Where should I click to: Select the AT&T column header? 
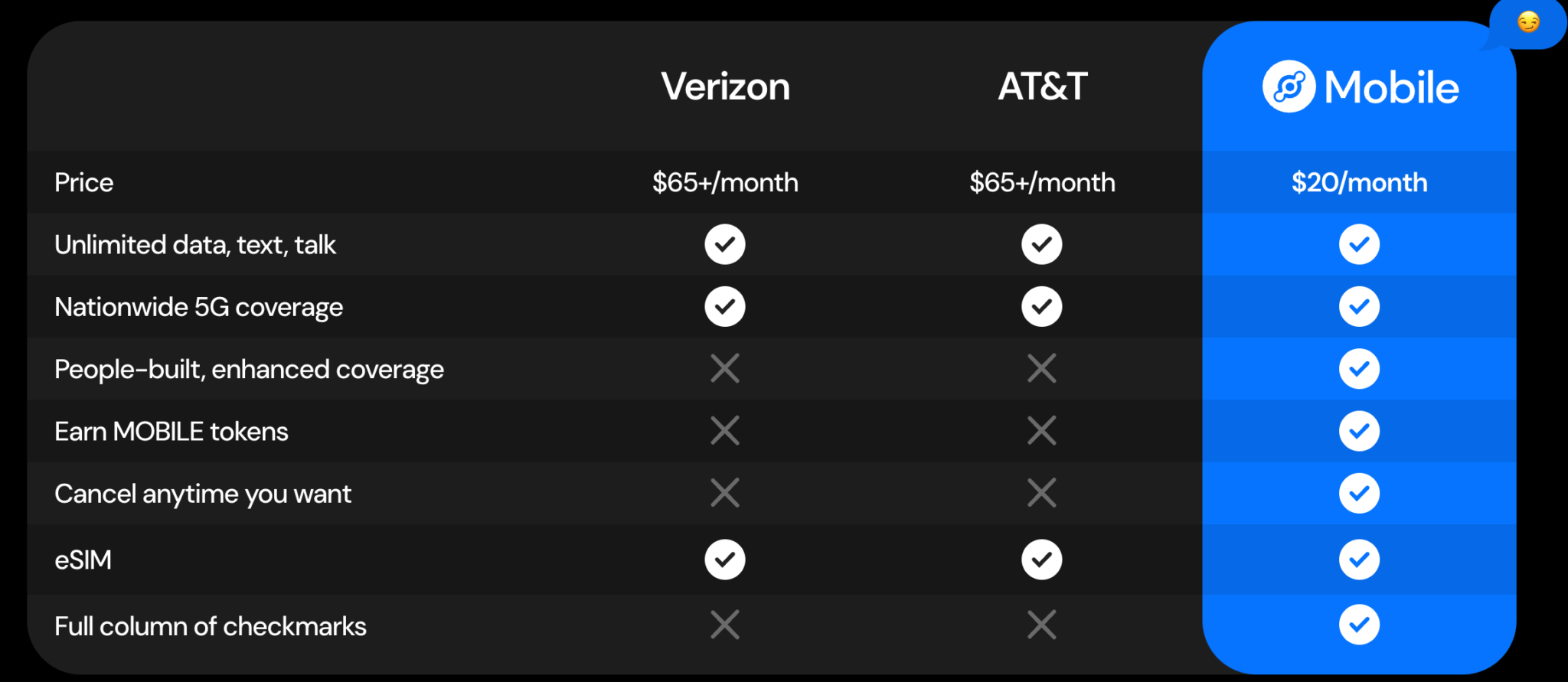point(1042,86)
